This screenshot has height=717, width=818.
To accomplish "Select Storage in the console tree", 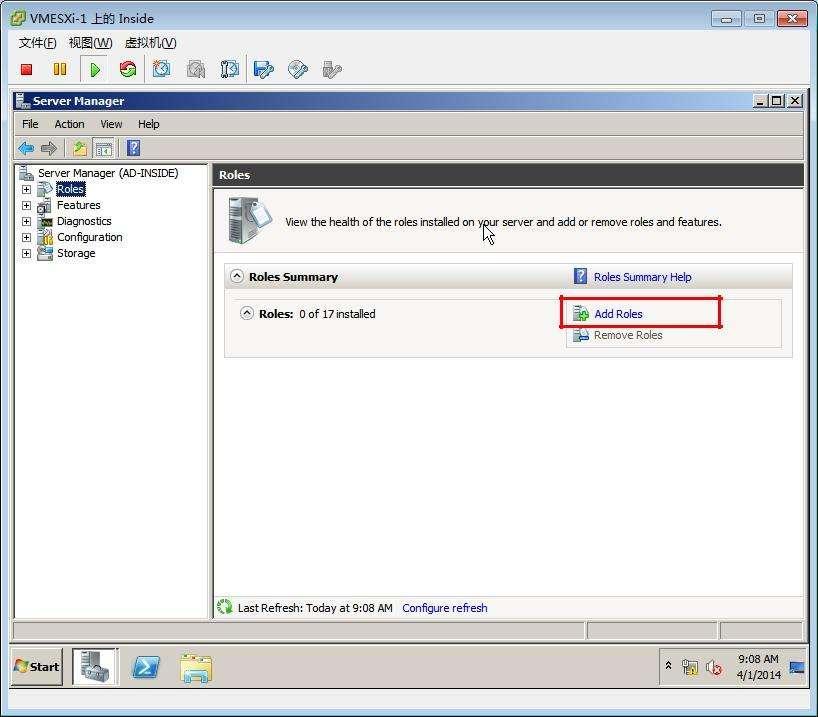I will coord(76,253).
